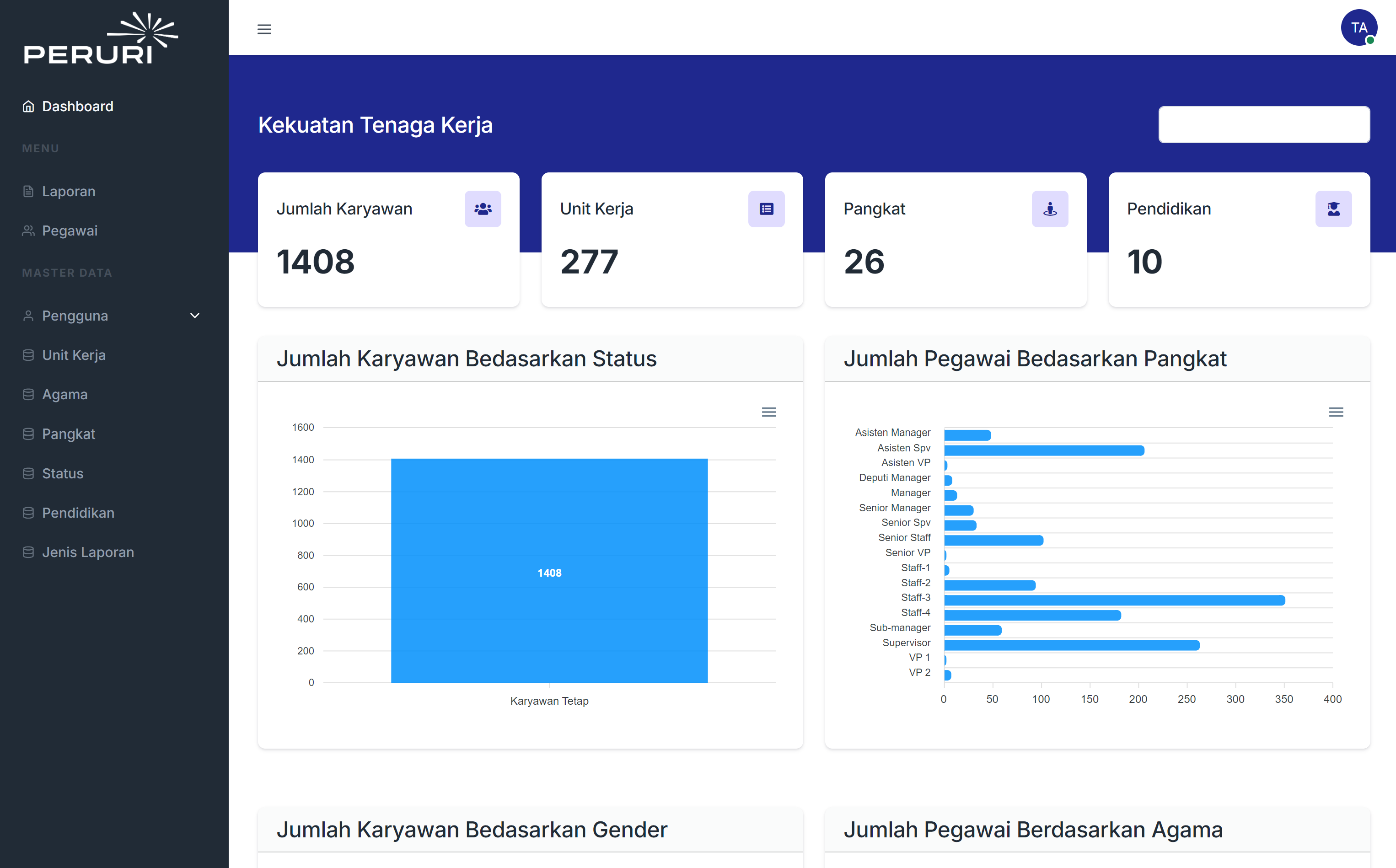This screenshot has width=1396, height=868.
Task: Open the Status master data link
Action: [x=63, y=474]
